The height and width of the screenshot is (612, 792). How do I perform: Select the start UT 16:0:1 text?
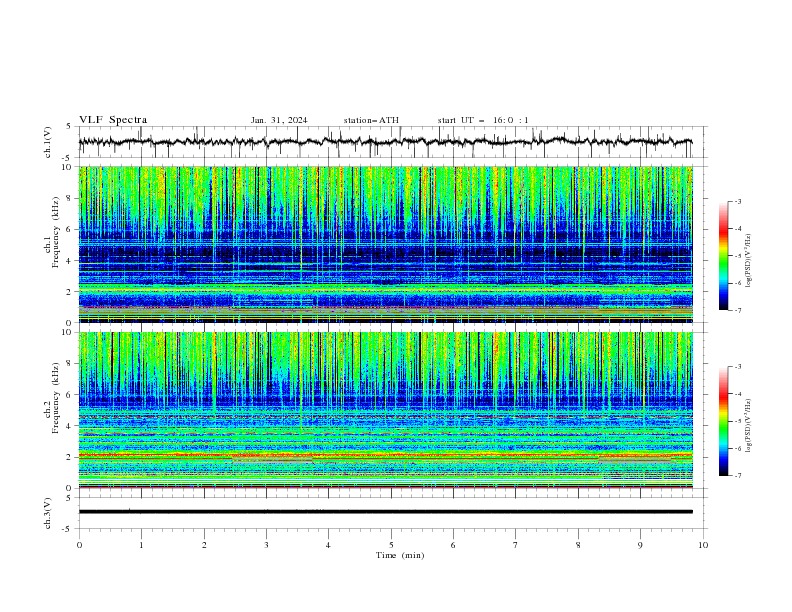[483, 120]
